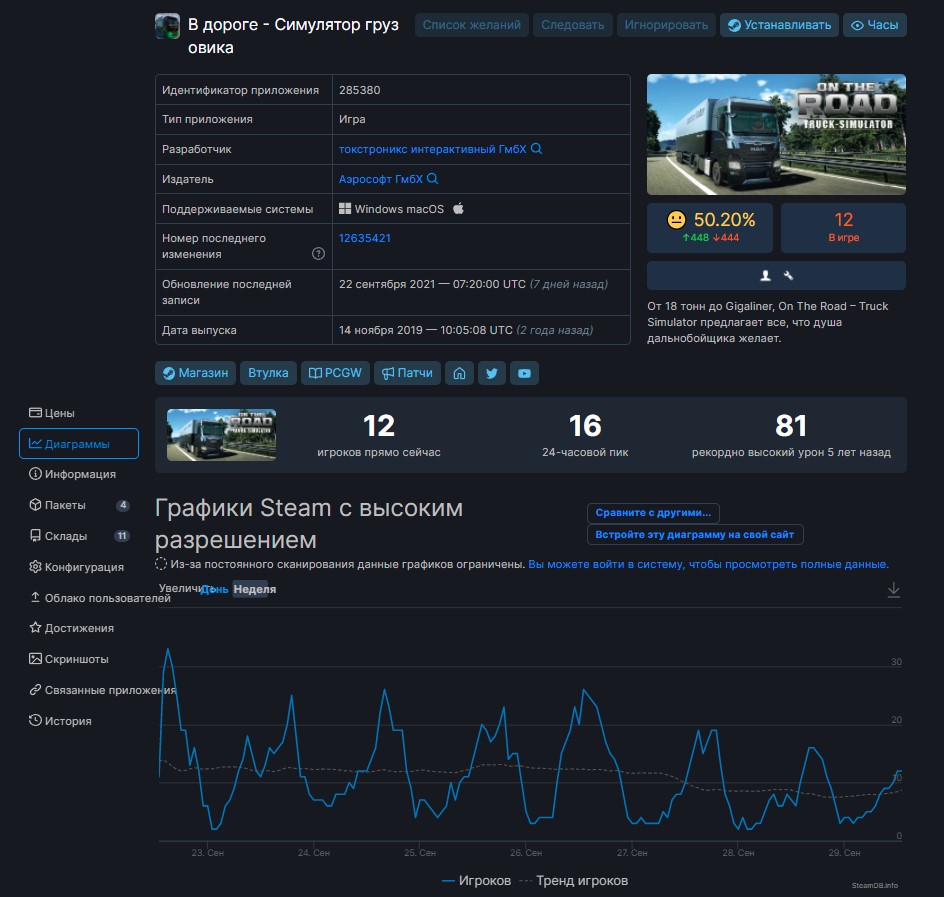Click the On The Road header image

(777, 134)
